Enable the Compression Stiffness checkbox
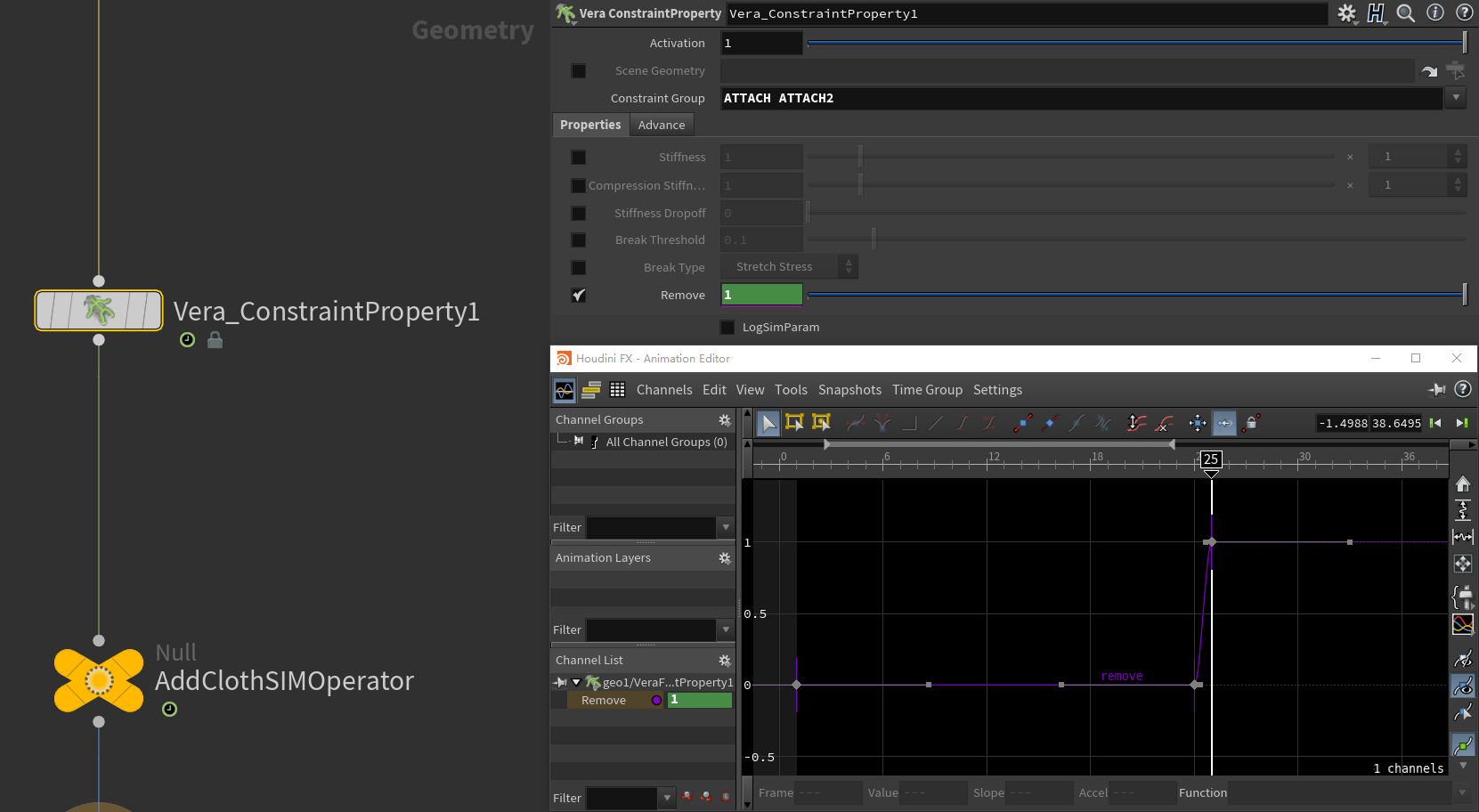This screenshot has width=1479, height=812. 579,186
